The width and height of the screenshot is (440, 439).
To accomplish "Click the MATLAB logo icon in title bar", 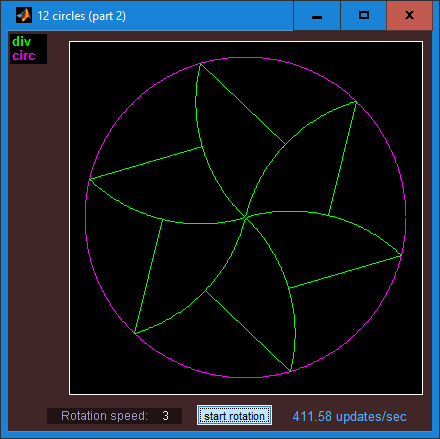I will [24, 15].
